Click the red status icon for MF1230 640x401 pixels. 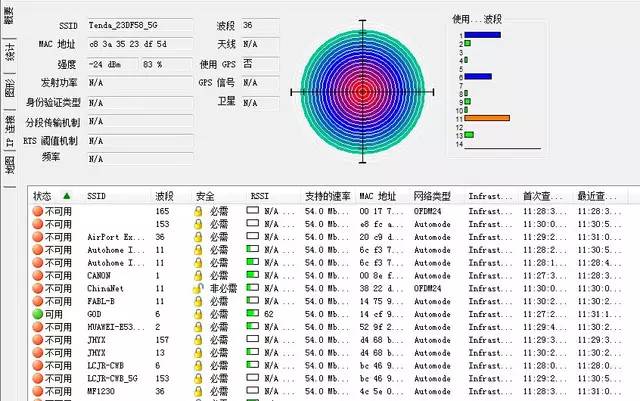37,391
